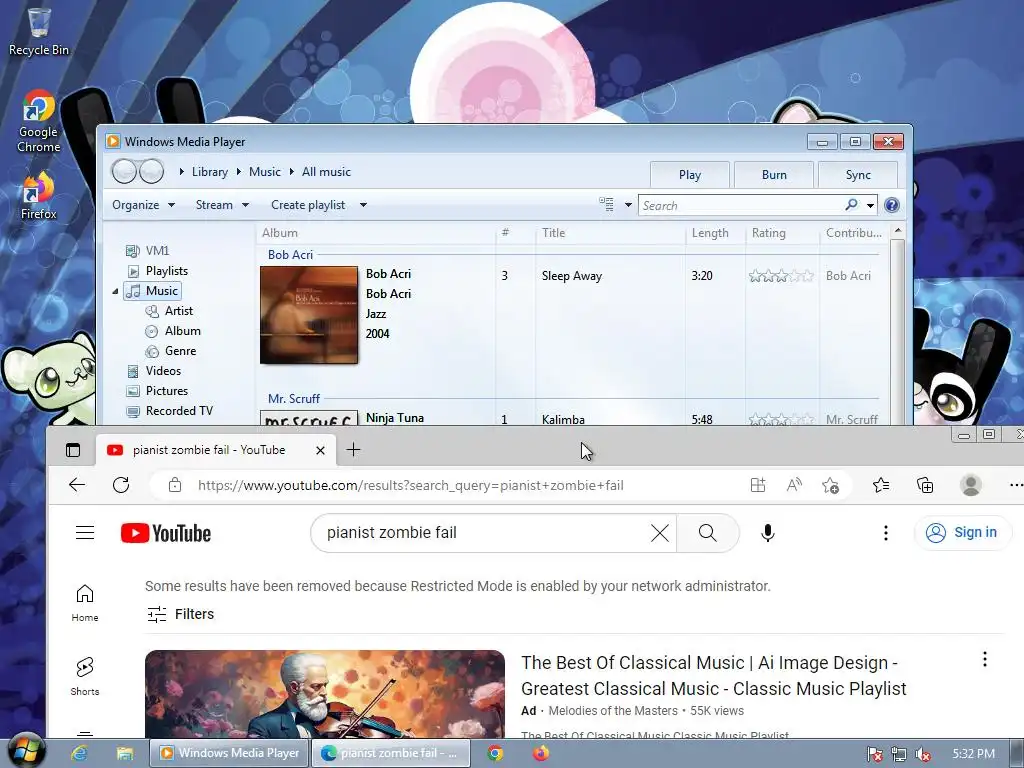Viewport: 1024px width, 768px height.
Task: Open the browser tab actions icon
Action: pos(72,450)
